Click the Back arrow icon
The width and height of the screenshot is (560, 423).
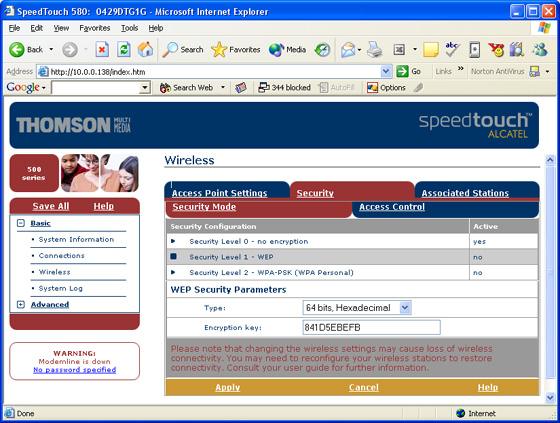tap(16, 50)
